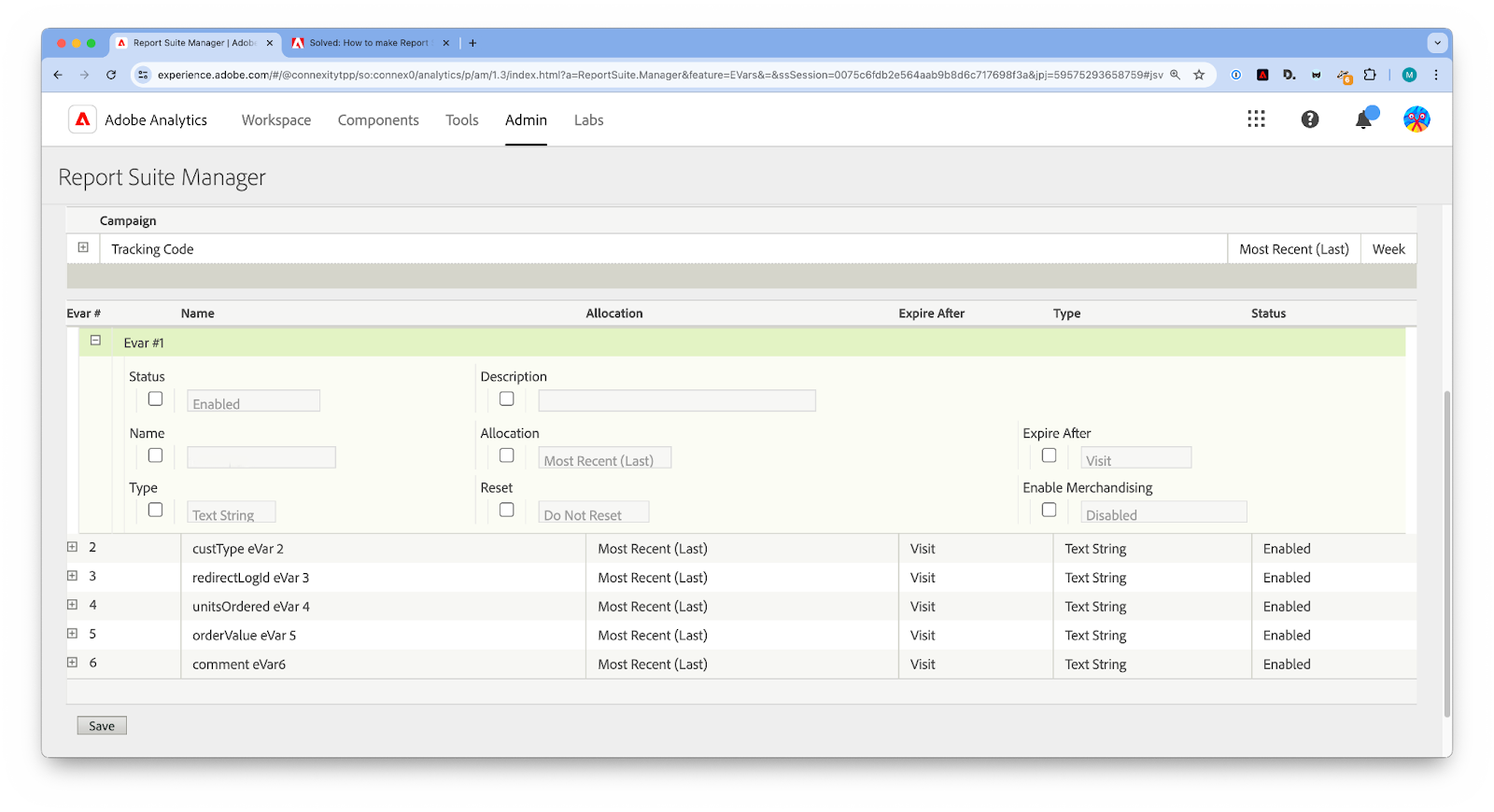This screenshot has height=812, width=1494.
Task: Open the Chrome profile M avatar
Action: pos(1410,75)
